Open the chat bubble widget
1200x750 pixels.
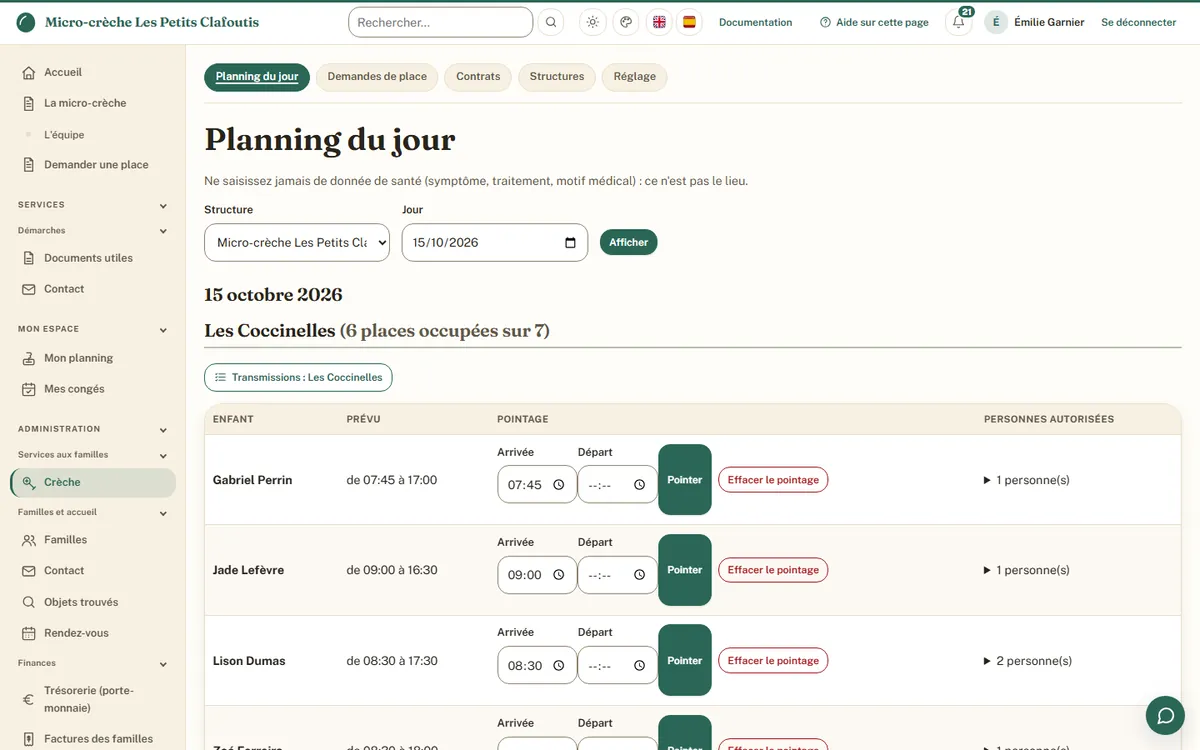(1165, 715)
